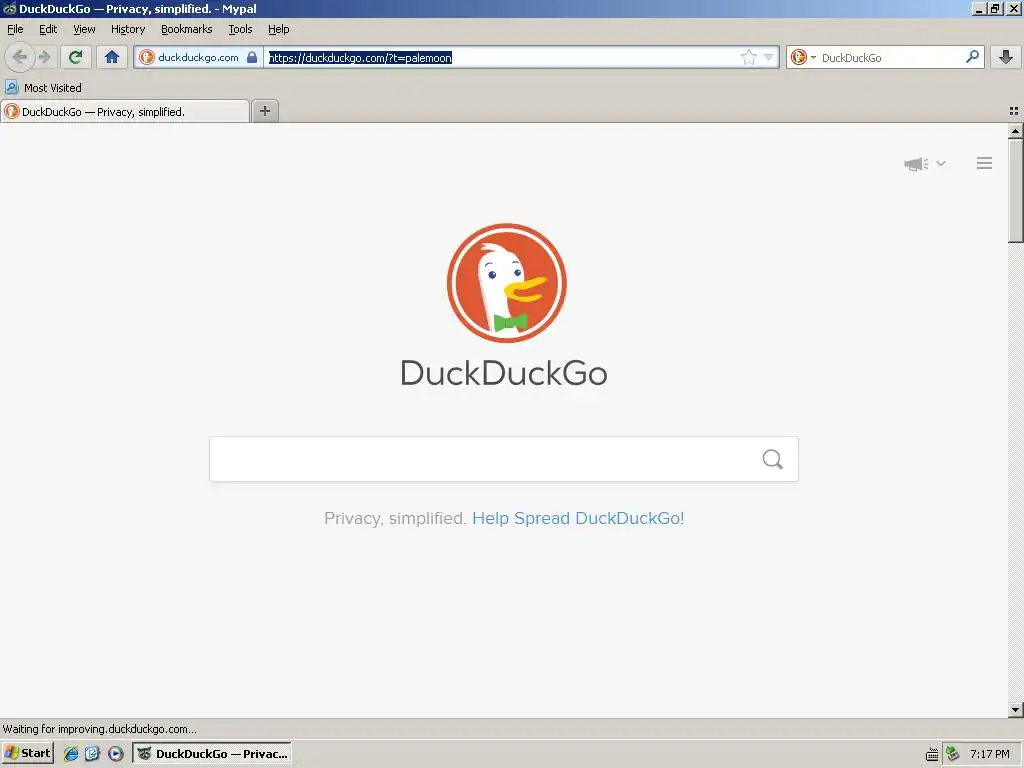Launch Windows Media Player from quick launch

click(116, 754)
